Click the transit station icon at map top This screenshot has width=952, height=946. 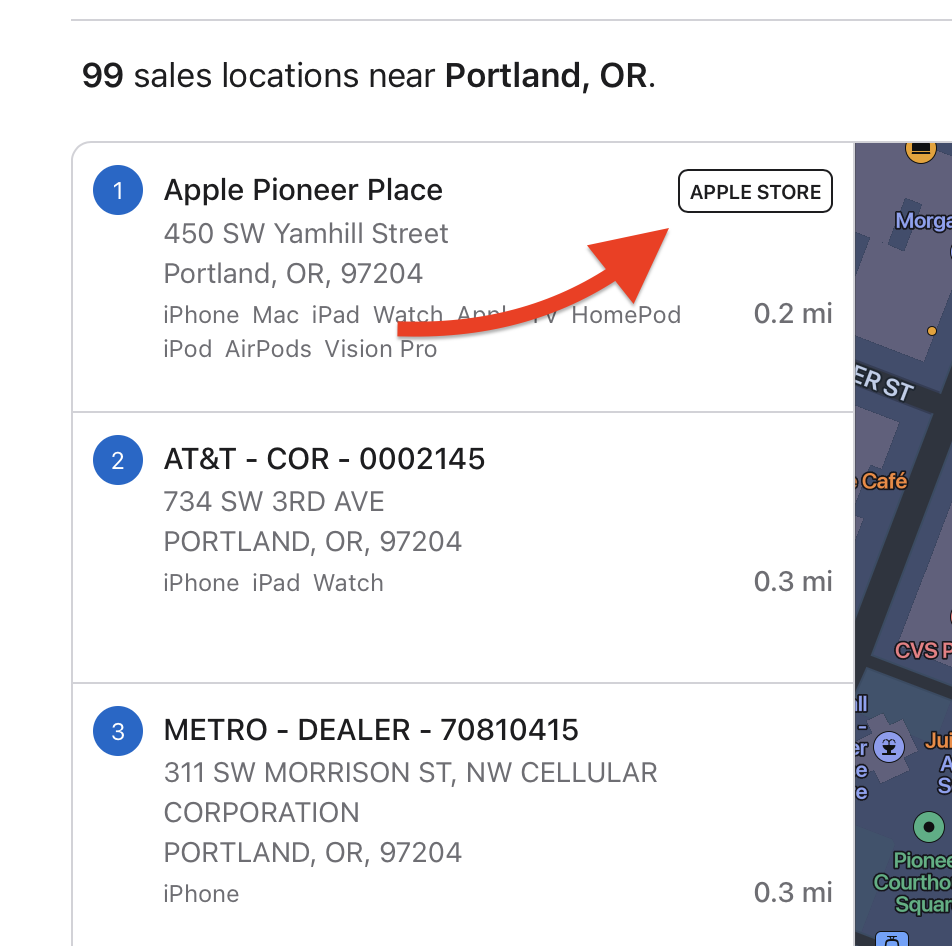[x=919, y=150]
